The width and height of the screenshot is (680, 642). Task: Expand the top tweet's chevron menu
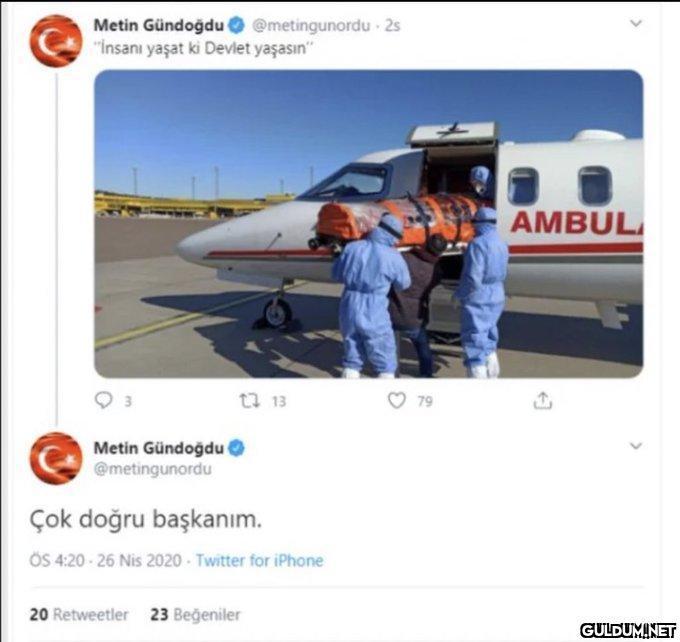click(635, 23)
